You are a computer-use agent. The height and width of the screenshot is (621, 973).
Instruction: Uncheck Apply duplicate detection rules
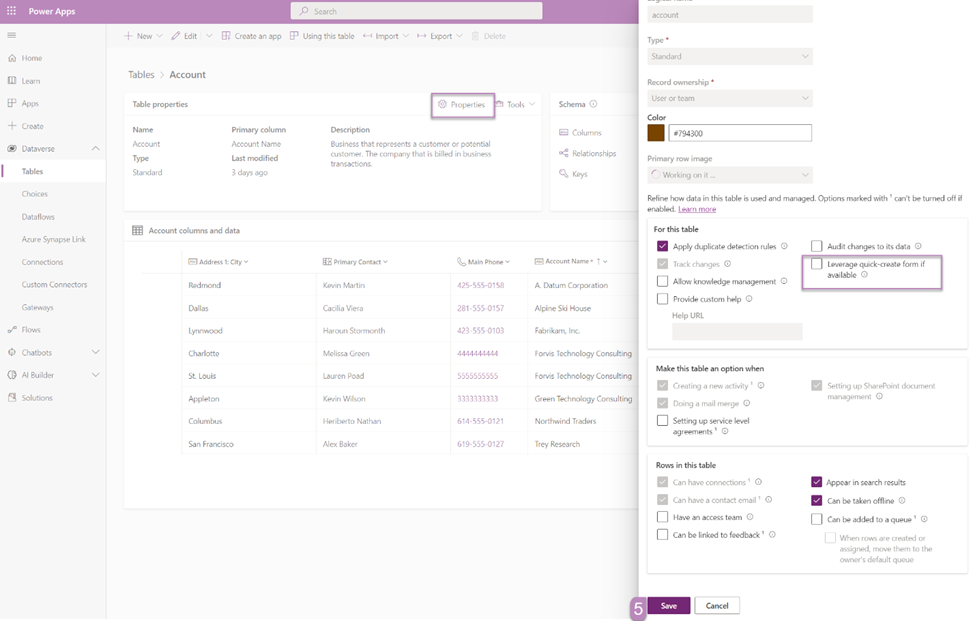662,246
